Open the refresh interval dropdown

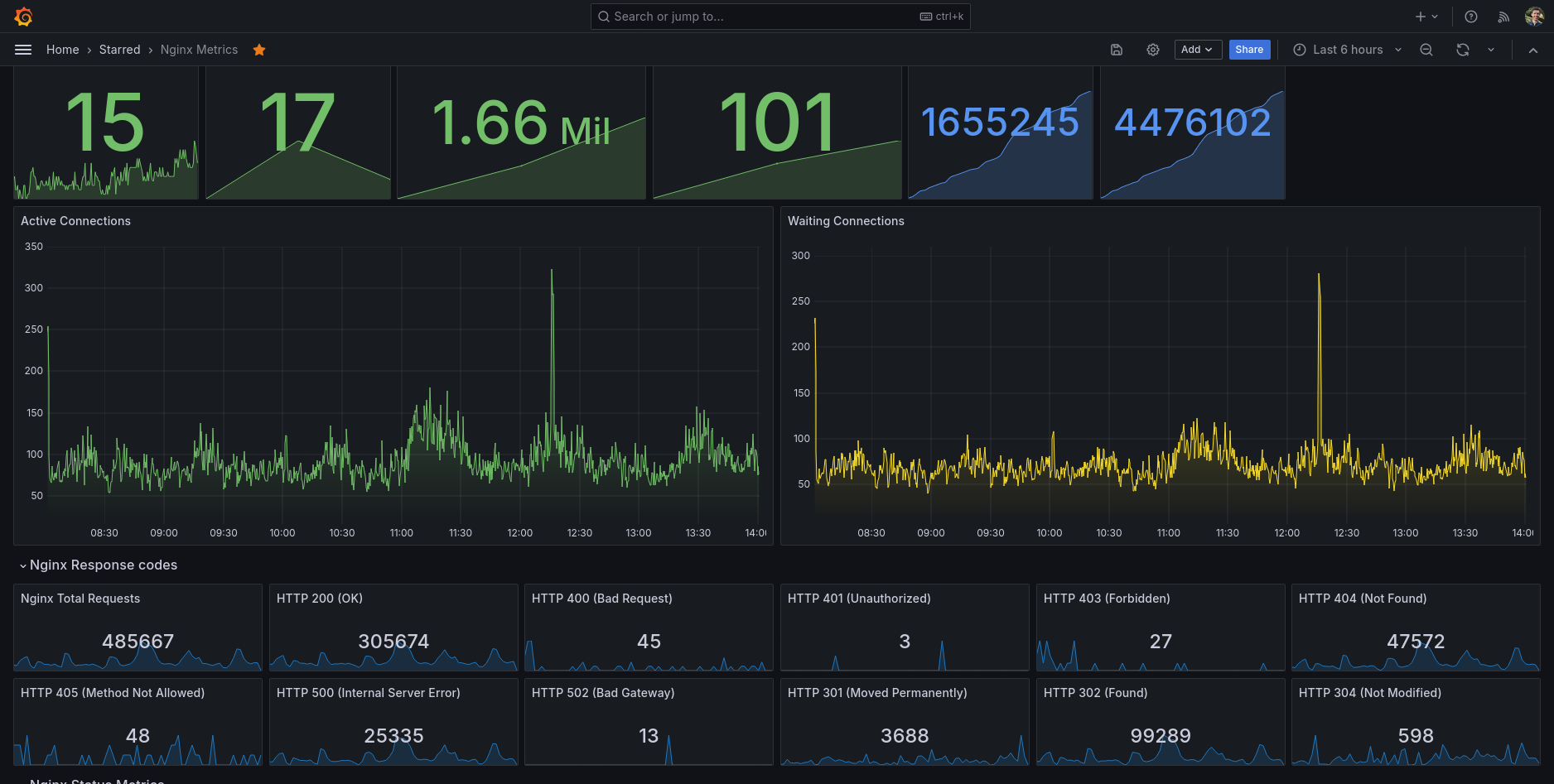[x=1491, y=50]
